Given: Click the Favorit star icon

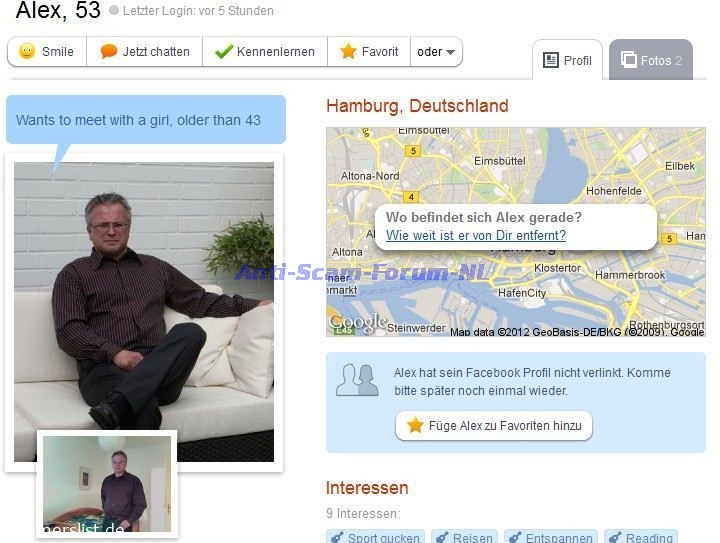Looking at the screenshot, I should [x=348, y=51].
